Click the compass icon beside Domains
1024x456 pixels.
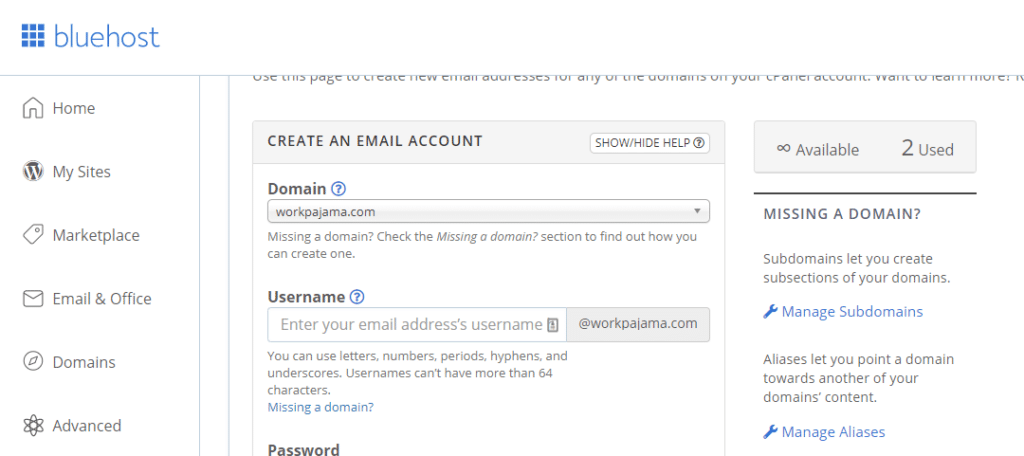[x=33, y=362]
